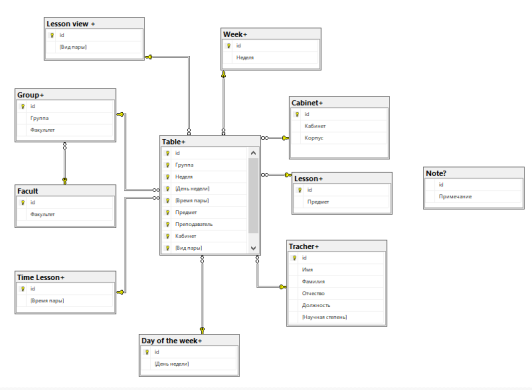This screenshot has height=390, width=532.
Task: Click the relationship key endpoint left of Lesson table
Action: coord(288,175)
